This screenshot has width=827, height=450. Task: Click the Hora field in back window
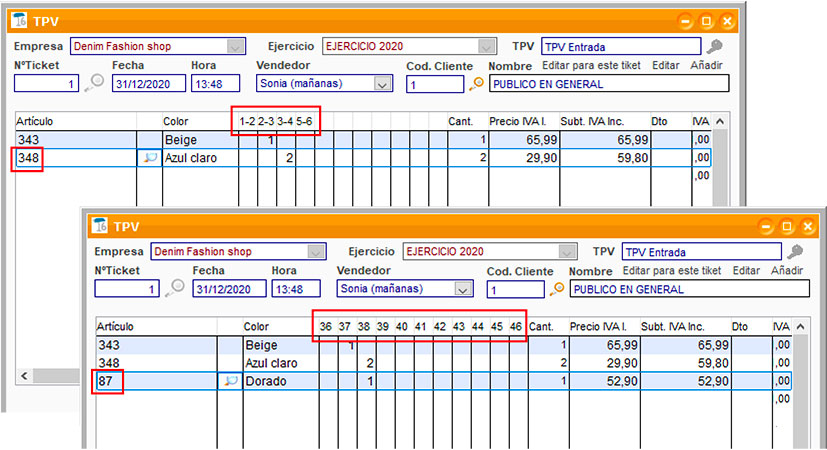click(x=217, y=84)
